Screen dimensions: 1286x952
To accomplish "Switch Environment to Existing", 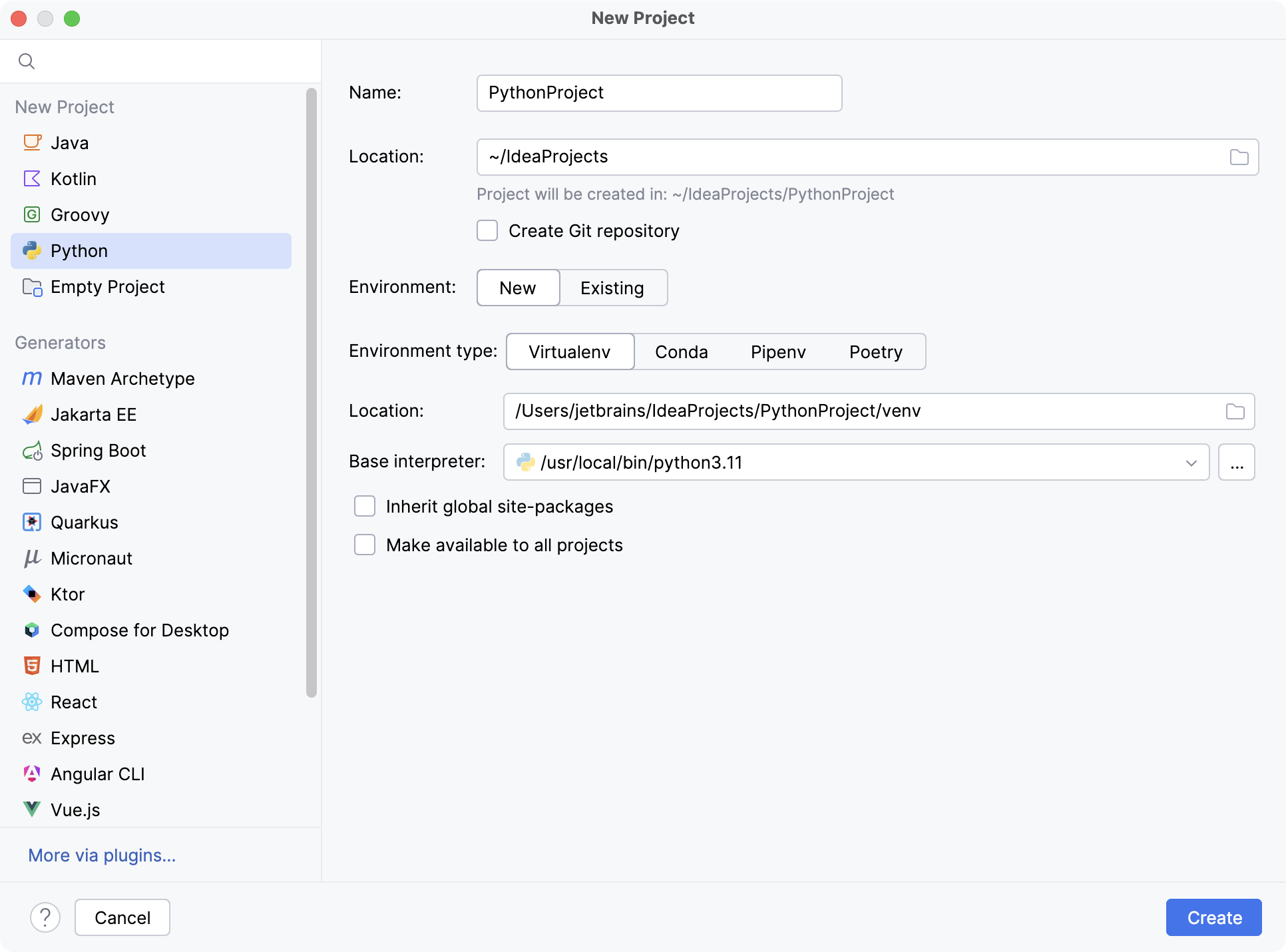I will pyautogui.click(x=612, y=288).
